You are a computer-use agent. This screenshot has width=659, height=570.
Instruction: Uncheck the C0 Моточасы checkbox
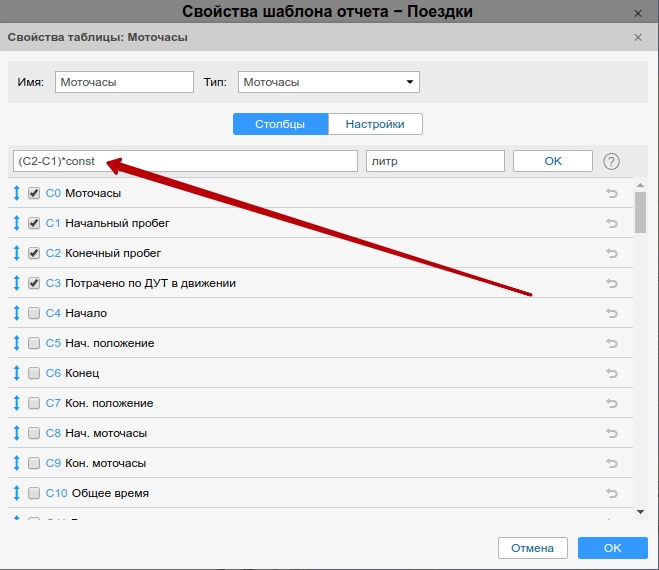(x=34, y=193)
